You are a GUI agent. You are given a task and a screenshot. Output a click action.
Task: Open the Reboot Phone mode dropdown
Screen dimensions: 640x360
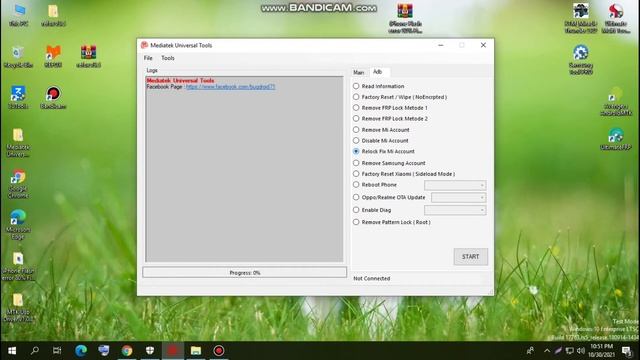455,185
